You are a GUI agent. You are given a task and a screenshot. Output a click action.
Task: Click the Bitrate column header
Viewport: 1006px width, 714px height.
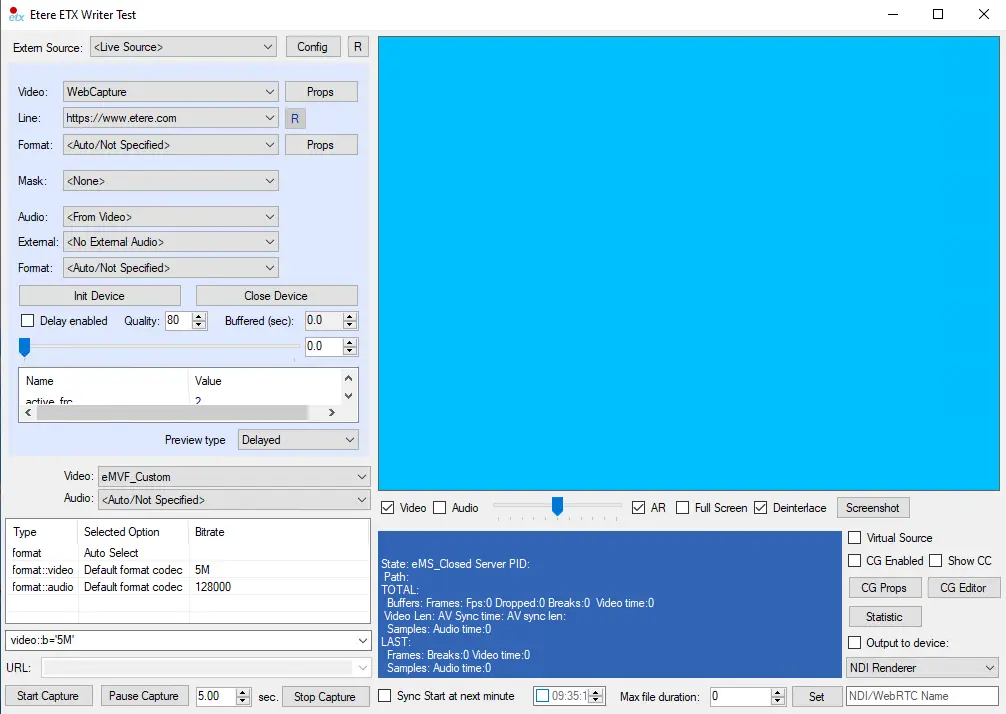tap(210, 532)
